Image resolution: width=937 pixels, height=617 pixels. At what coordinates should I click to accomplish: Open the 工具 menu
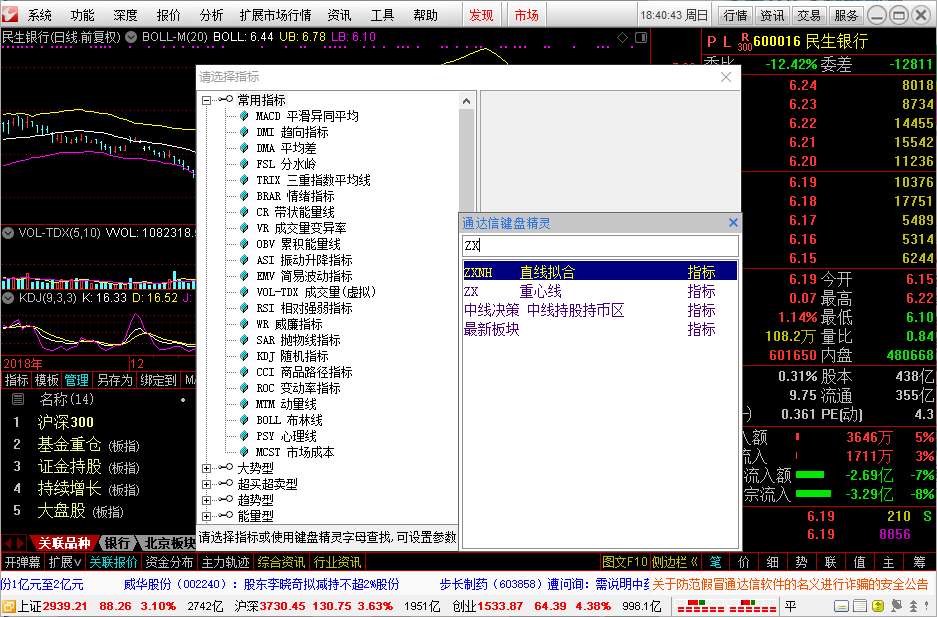[x=382, y=15]
